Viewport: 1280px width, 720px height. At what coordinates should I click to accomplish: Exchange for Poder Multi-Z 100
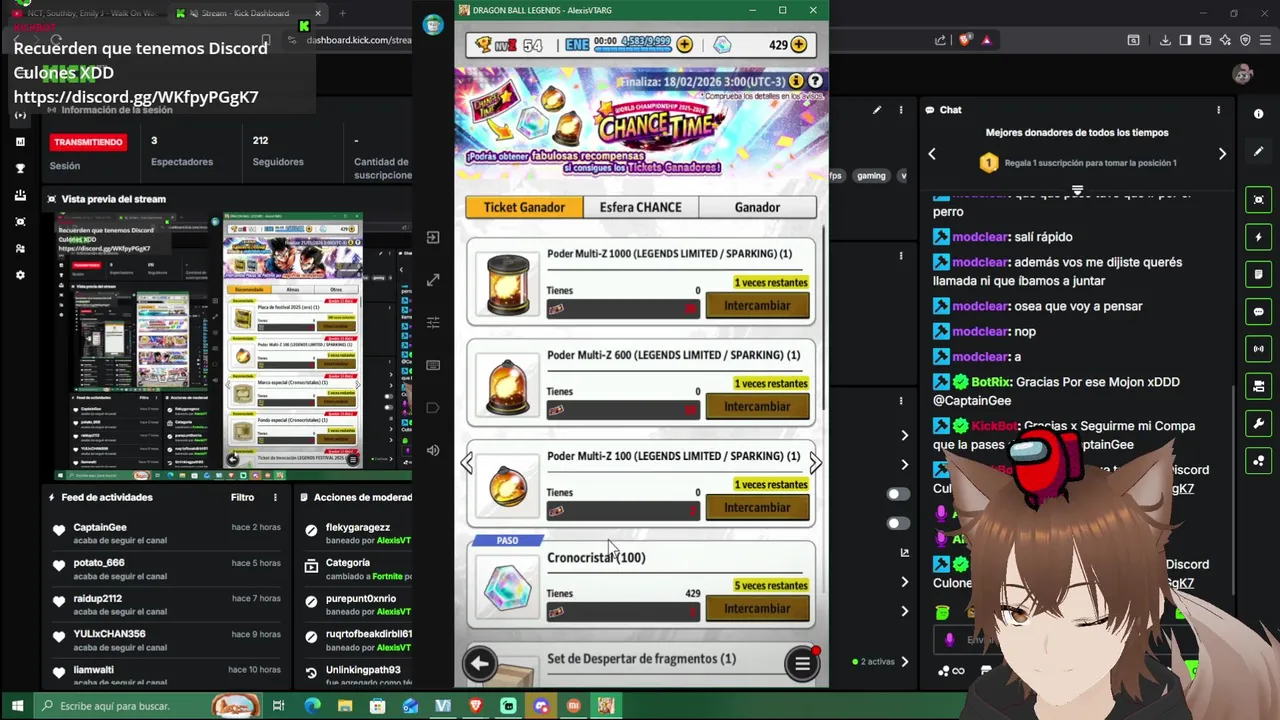point(757,507)
